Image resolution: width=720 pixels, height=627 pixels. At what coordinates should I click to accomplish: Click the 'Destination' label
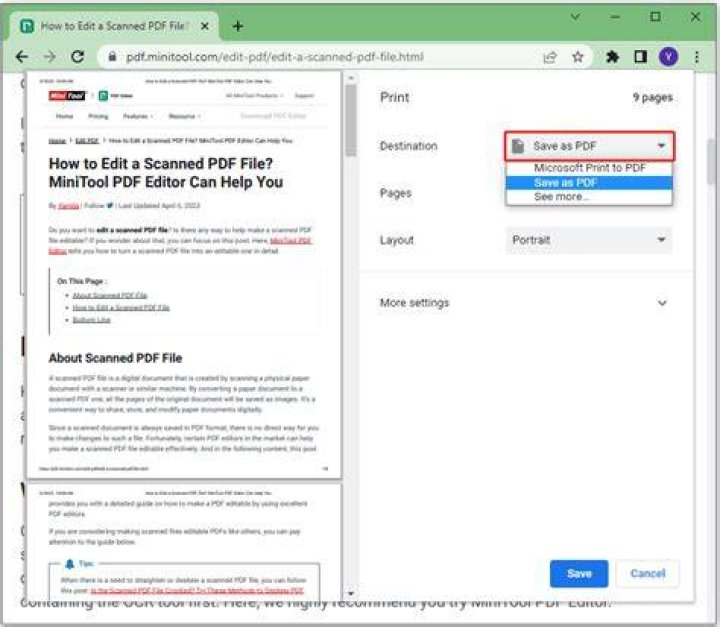(x=408, y=146)
